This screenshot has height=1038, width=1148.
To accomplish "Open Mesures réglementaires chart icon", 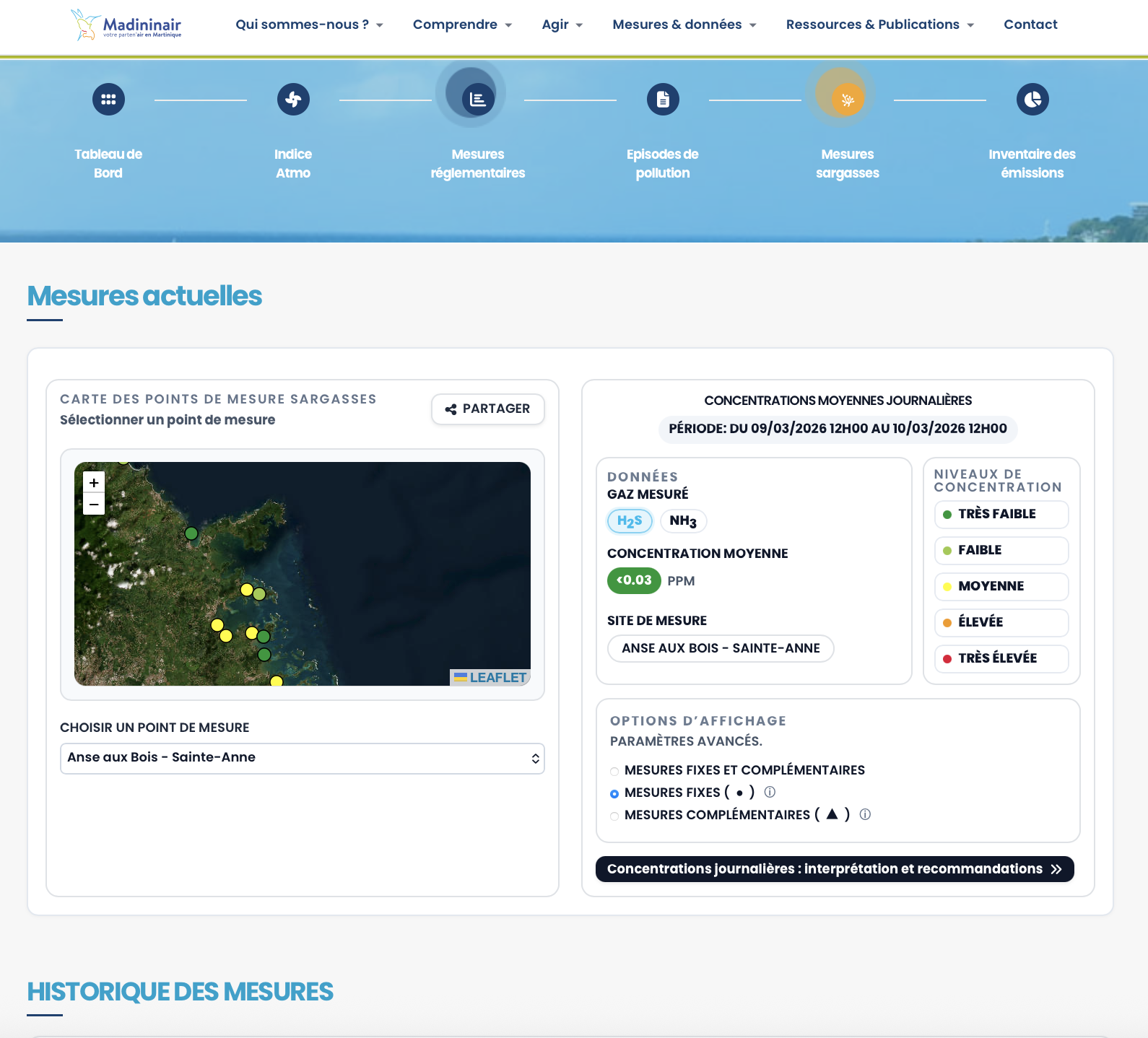I will [478, 100].
